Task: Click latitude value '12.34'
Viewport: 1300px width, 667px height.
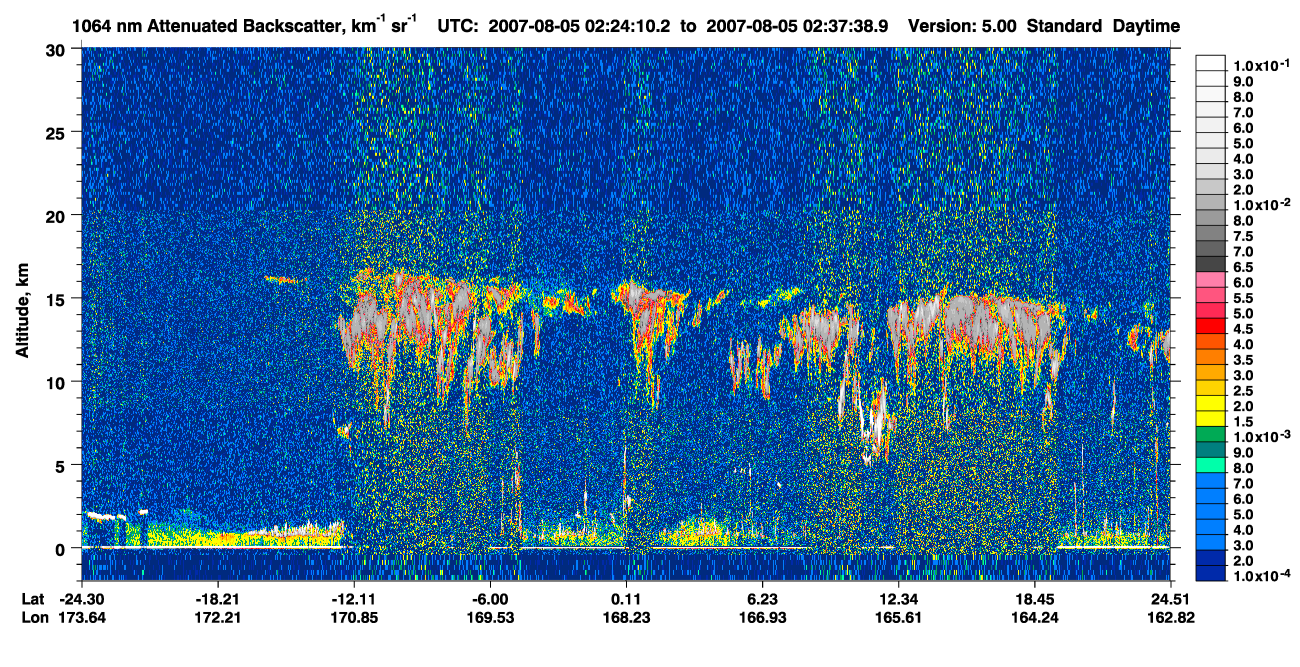Action: click(x=899, y=599)
